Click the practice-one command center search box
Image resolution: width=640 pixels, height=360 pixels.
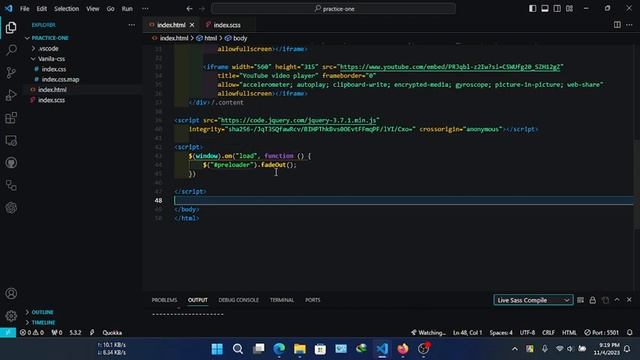click(333, 9)
